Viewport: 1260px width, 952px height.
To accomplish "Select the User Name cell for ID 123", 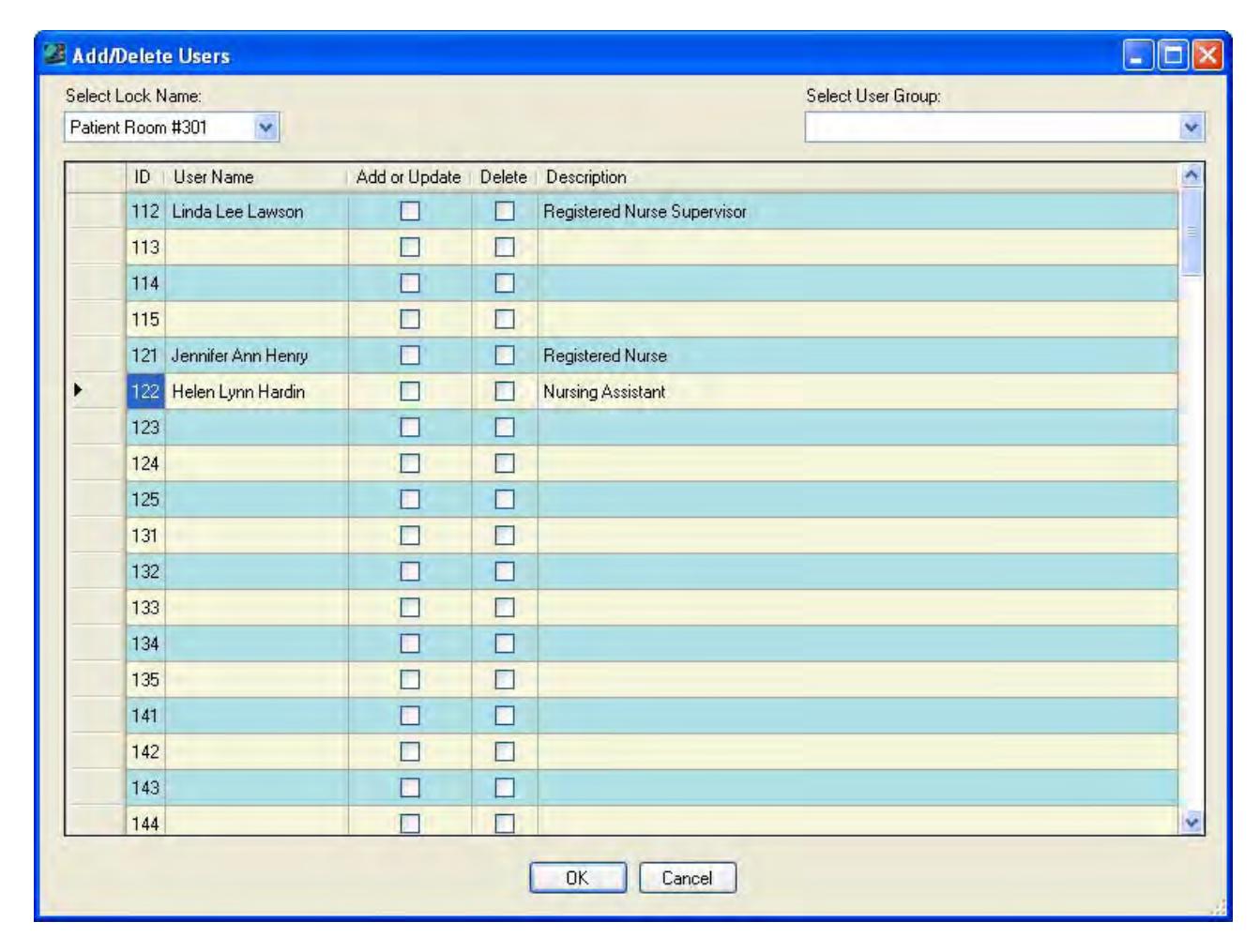I will pyautogui.click(x=257, y=427).
